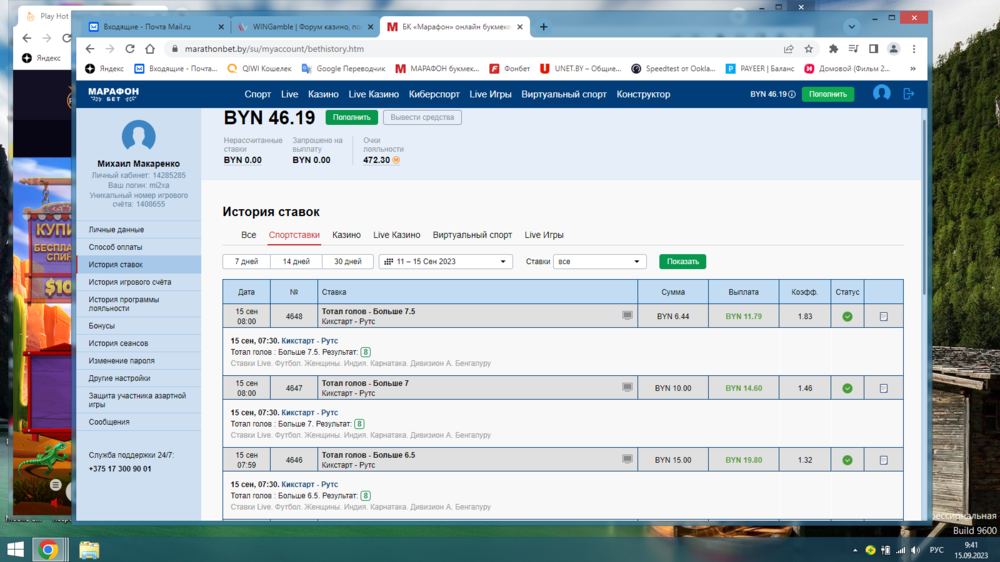Screen dimensions: 1000x562
Task: Click the green status checkmark for bet 4646
Action: pyautogui.click(x=847, y=460)
